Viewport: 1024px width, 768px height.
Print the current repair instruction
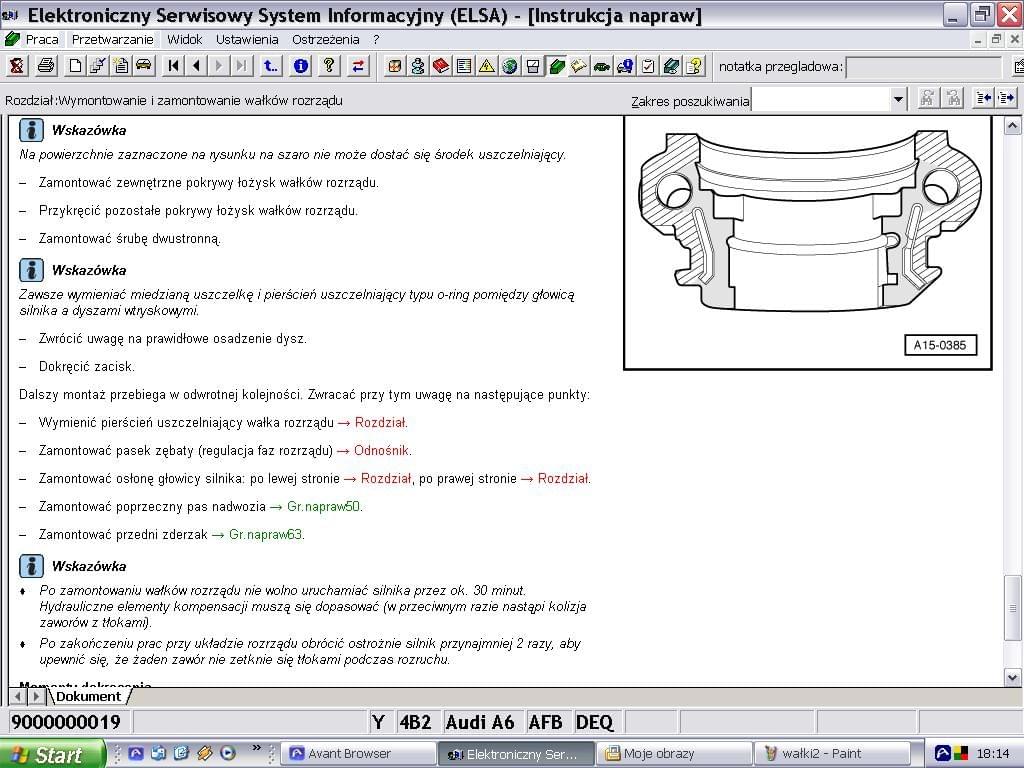click(46, 65)
